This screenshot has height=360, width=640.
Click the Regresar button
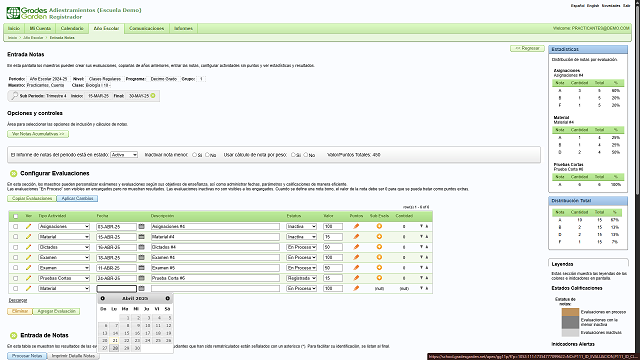(x=527, y=48)
